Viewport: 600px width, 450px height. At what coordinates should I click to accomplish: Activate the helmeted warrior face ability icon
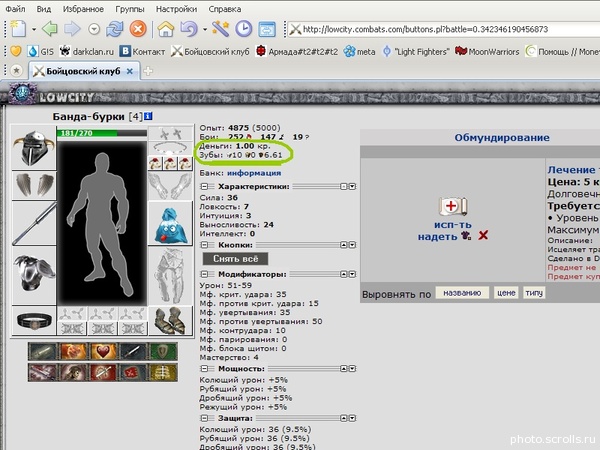click(x=73, y=372)
